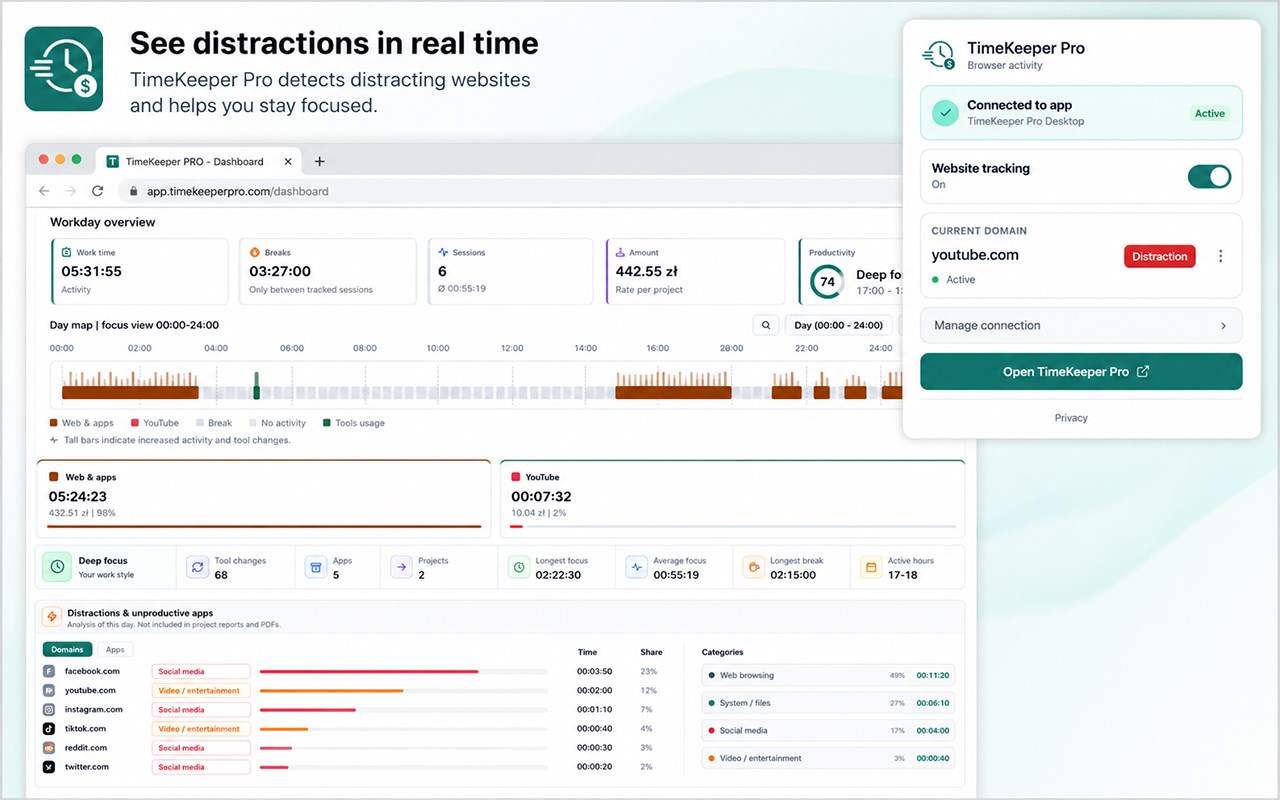Click the instagram.com site icon

point(48,709)
